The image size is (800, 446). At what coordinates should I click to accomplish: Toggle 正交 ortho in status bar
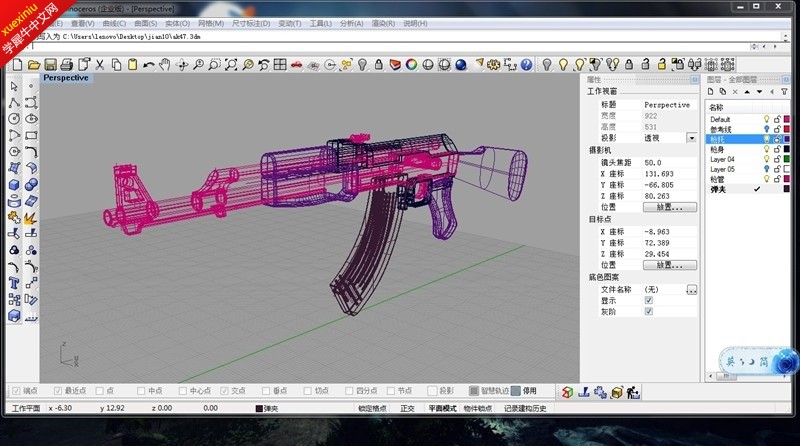tap(407, 408)
